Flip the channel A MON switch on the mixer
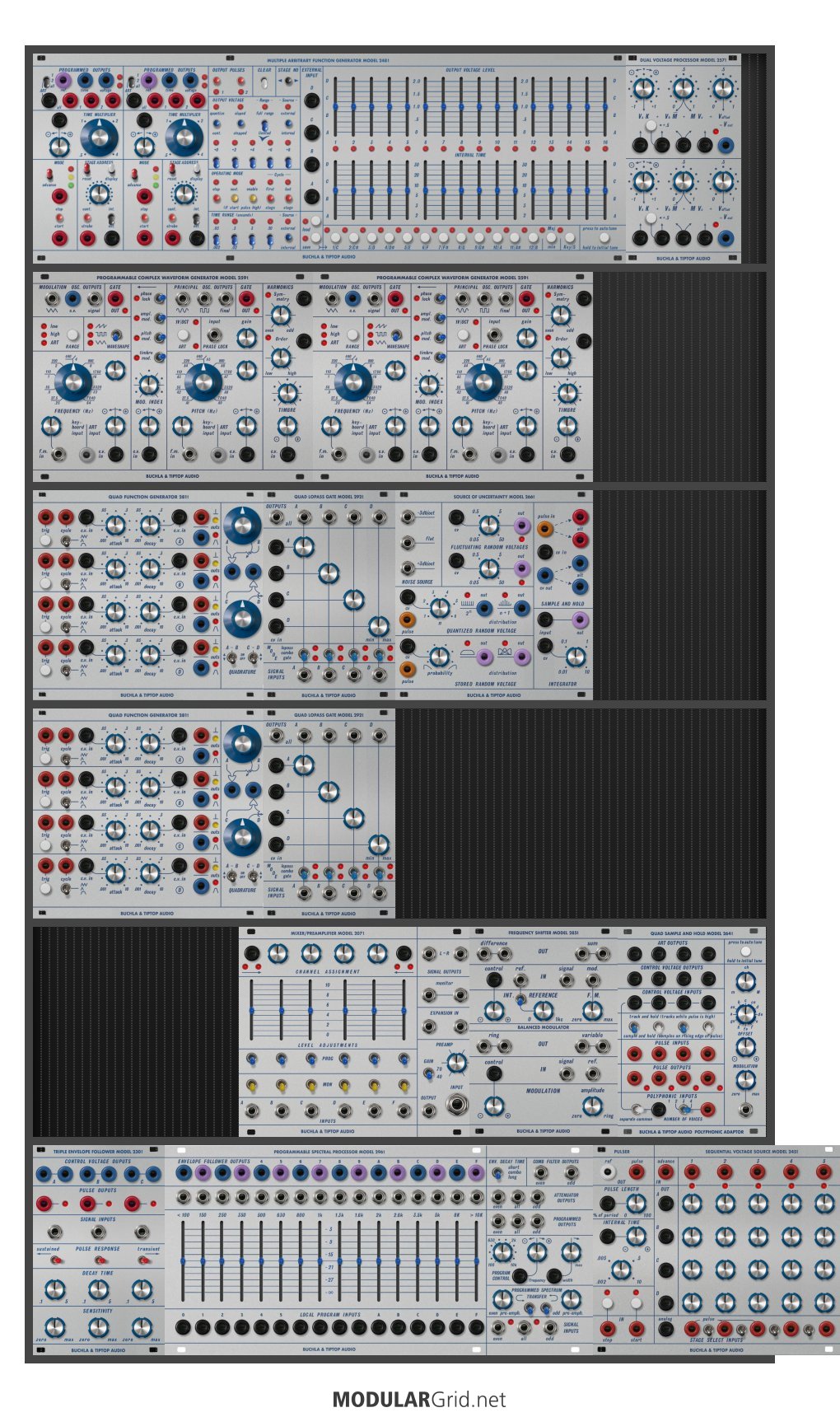Viewport: 840px width, 1417px height. 251,1087
